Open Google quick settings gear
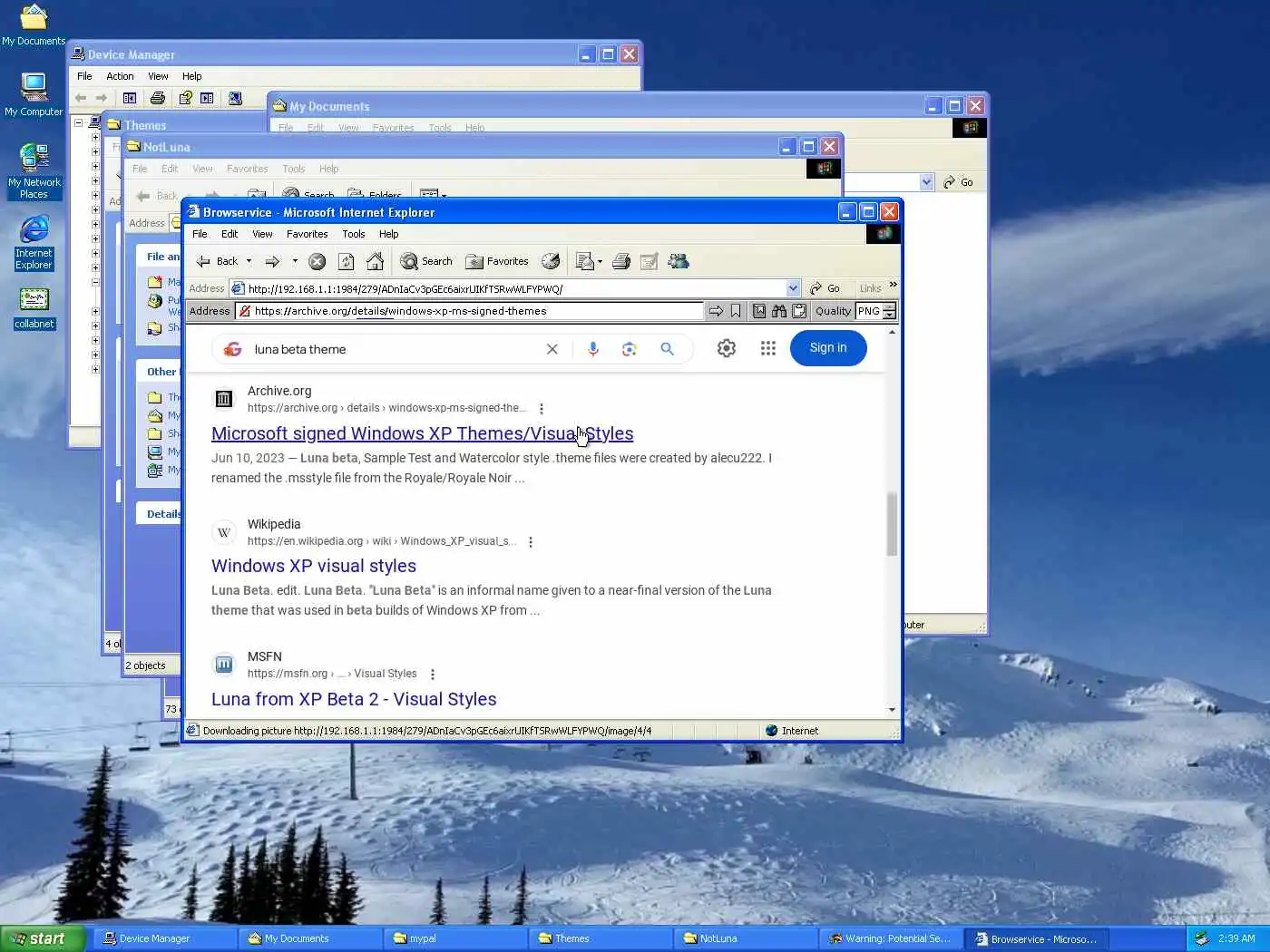This screenshot has width=1270, height=952. point(727,348)
